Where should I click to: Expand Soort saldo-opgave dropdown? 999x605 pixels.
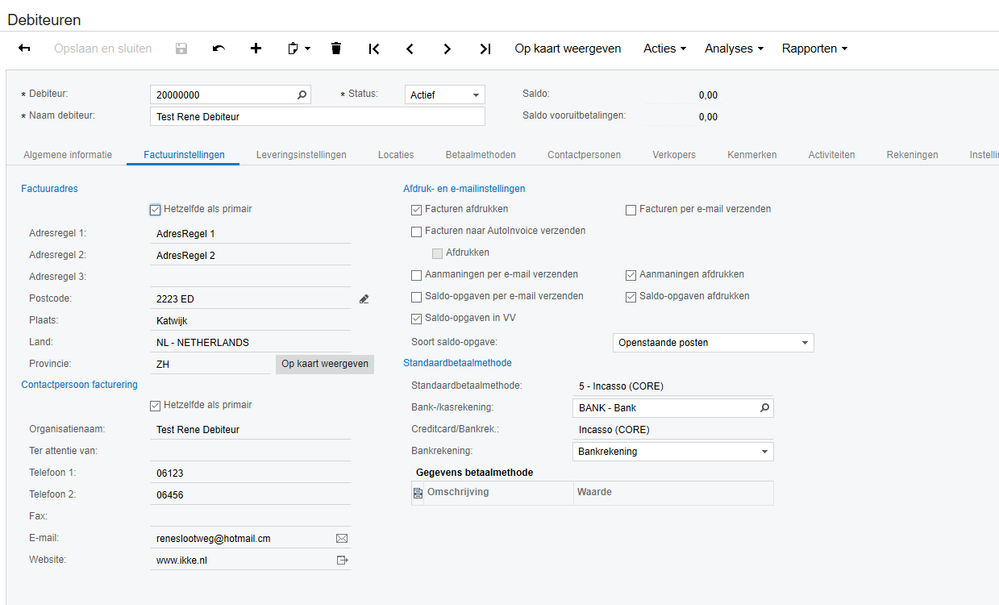click(x=805, y=343)
